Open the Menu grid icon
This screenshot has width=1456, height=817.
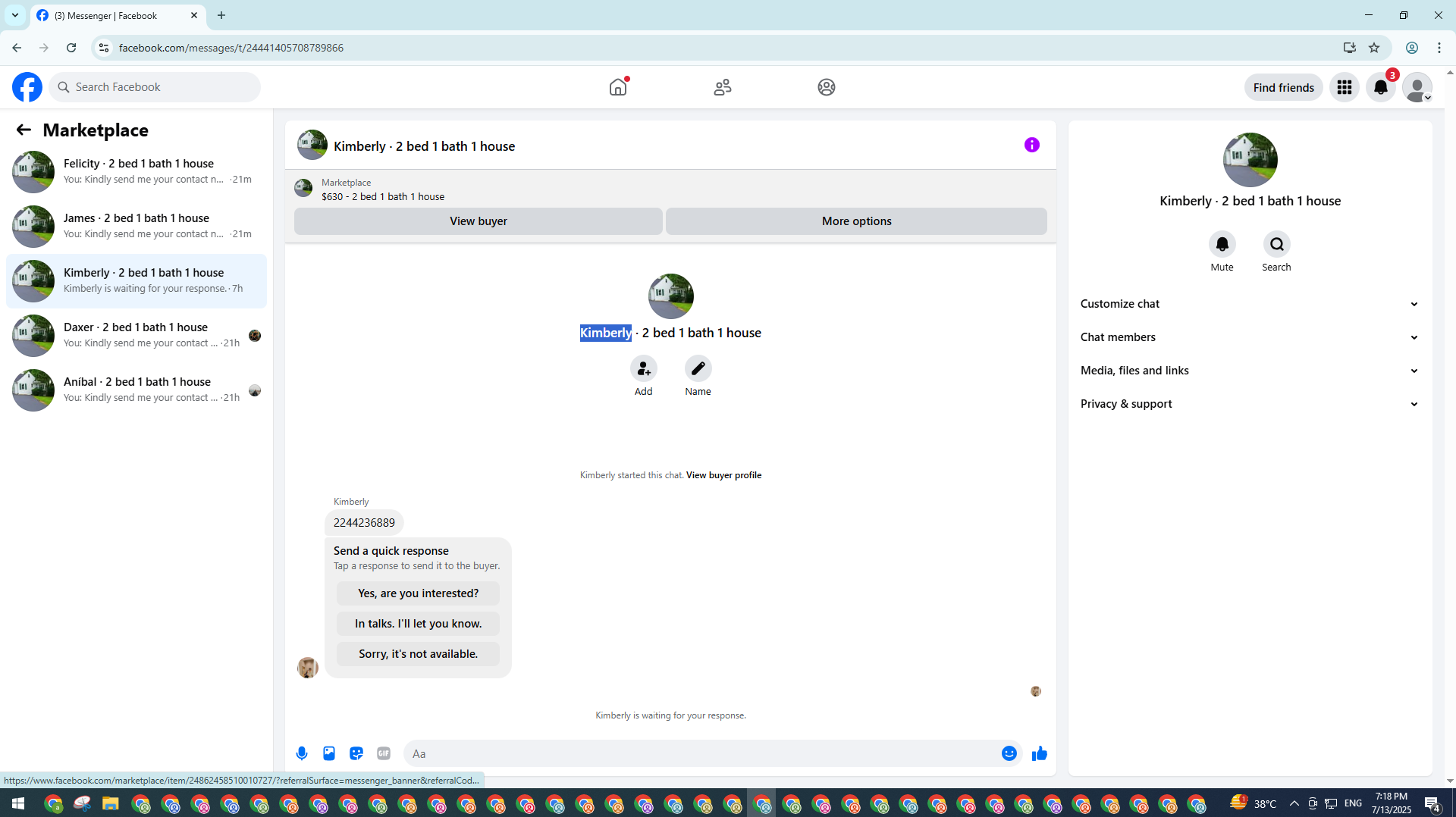click(1345, 87)
